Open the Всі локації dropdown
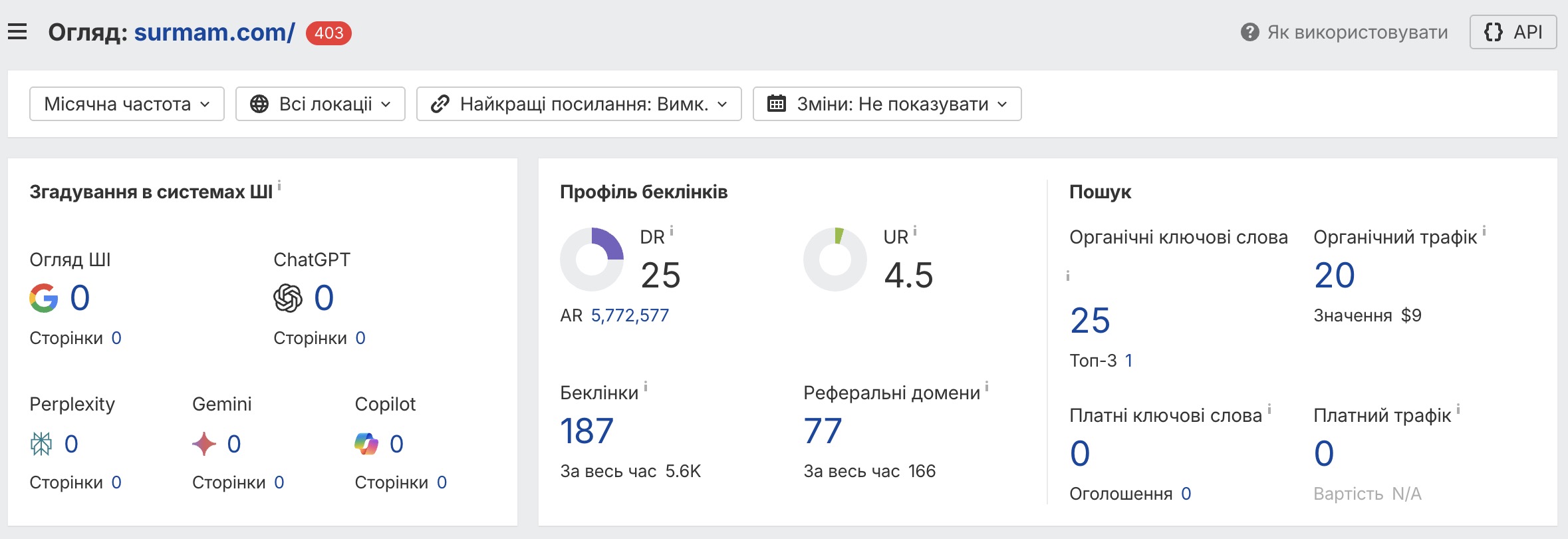Image resolution: width=1568 pixels, height=539 pixels. coord(320,104)
